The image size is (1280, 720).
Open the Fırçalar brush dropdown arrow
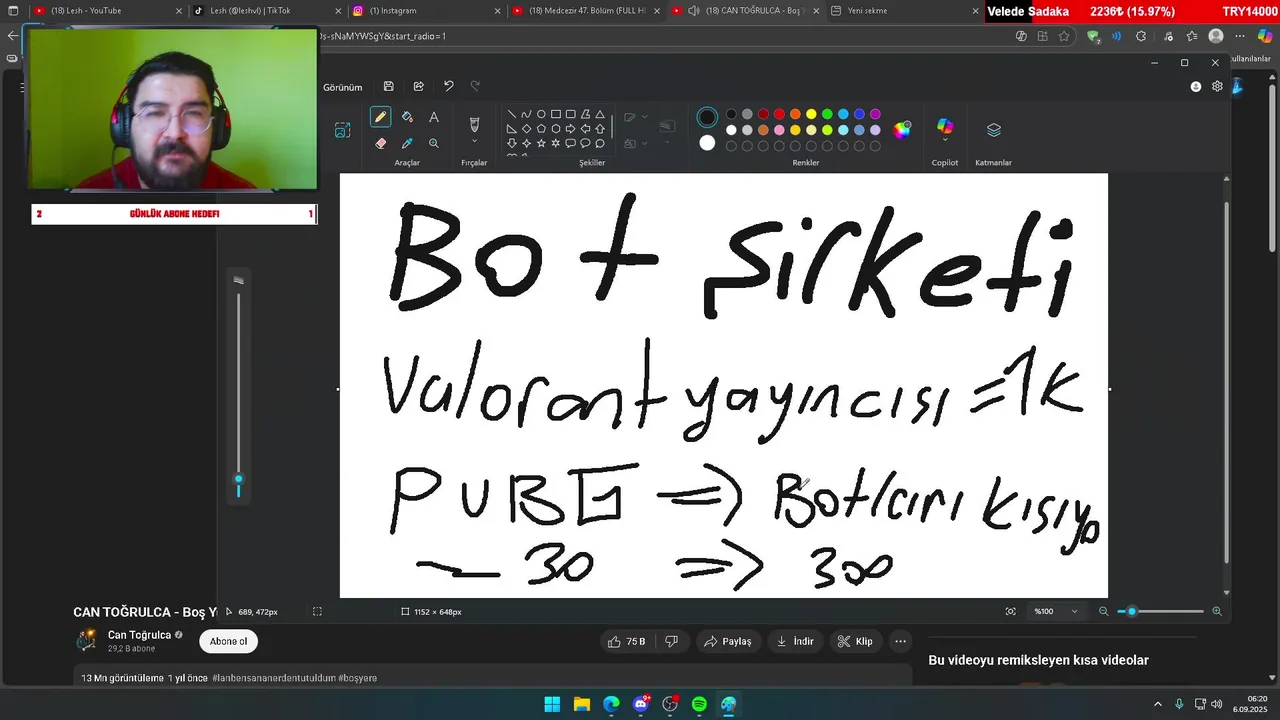click(x=474, y=142)
